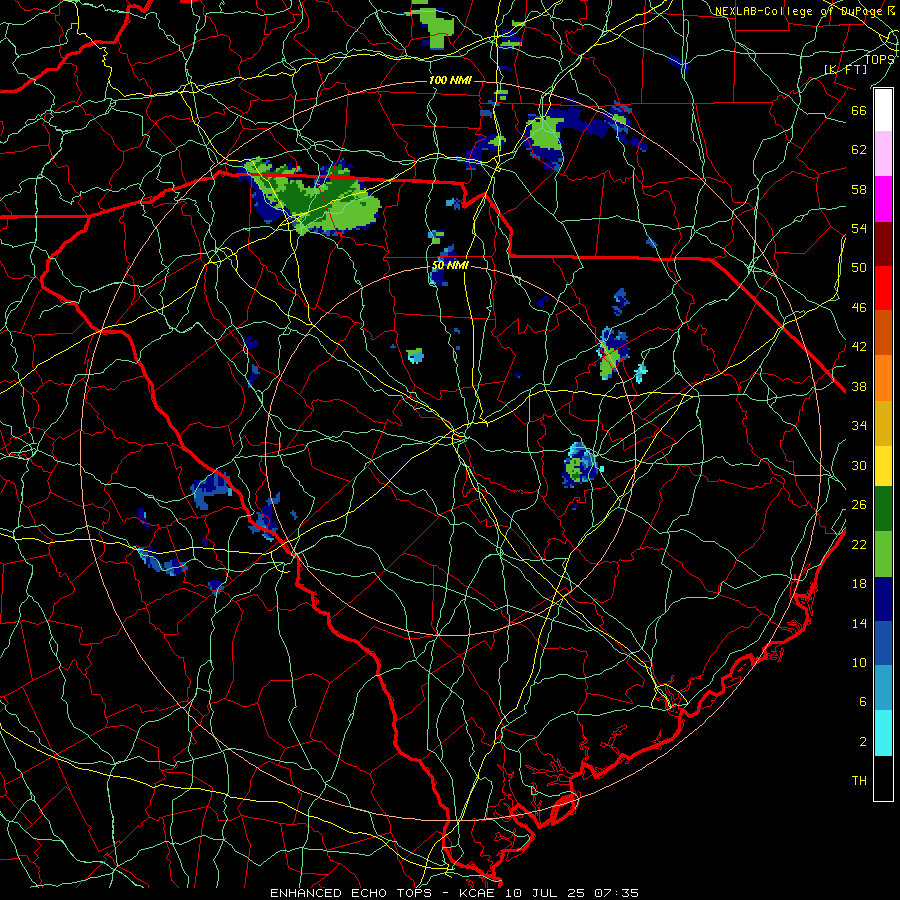Click the '07:35' timestamp

[616, 893]
